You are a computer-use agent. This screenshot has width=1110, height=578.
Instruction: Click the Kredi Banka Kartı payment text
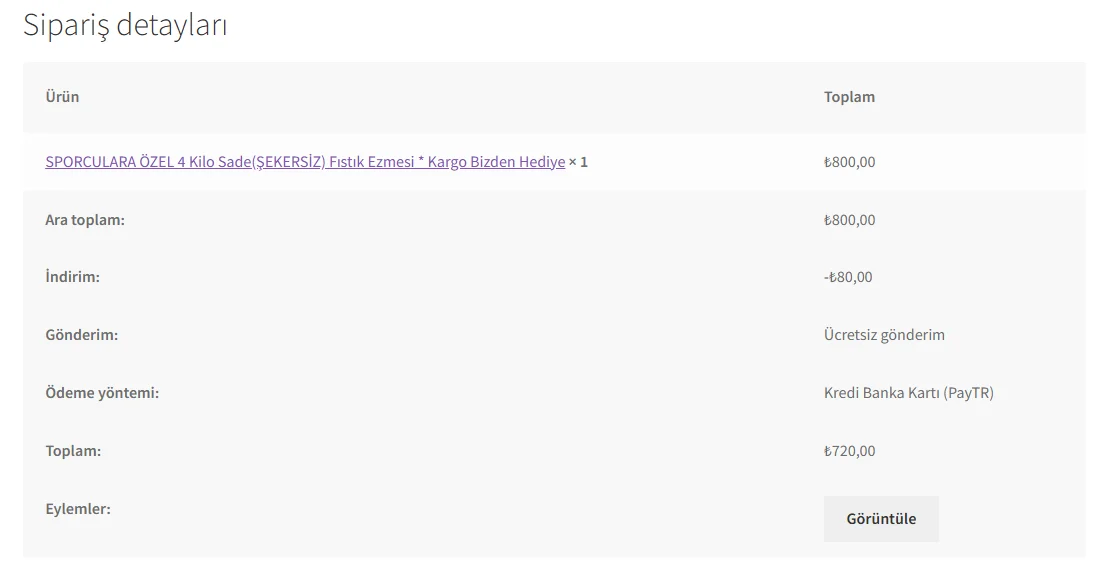(881, 393)
